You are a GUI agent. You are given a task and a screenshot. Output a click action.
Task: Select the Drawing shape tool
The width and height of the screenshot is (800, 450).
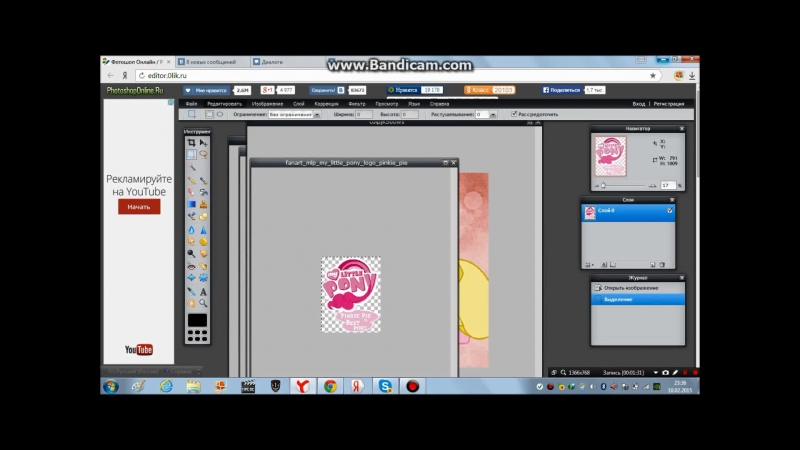click(203, 216)
